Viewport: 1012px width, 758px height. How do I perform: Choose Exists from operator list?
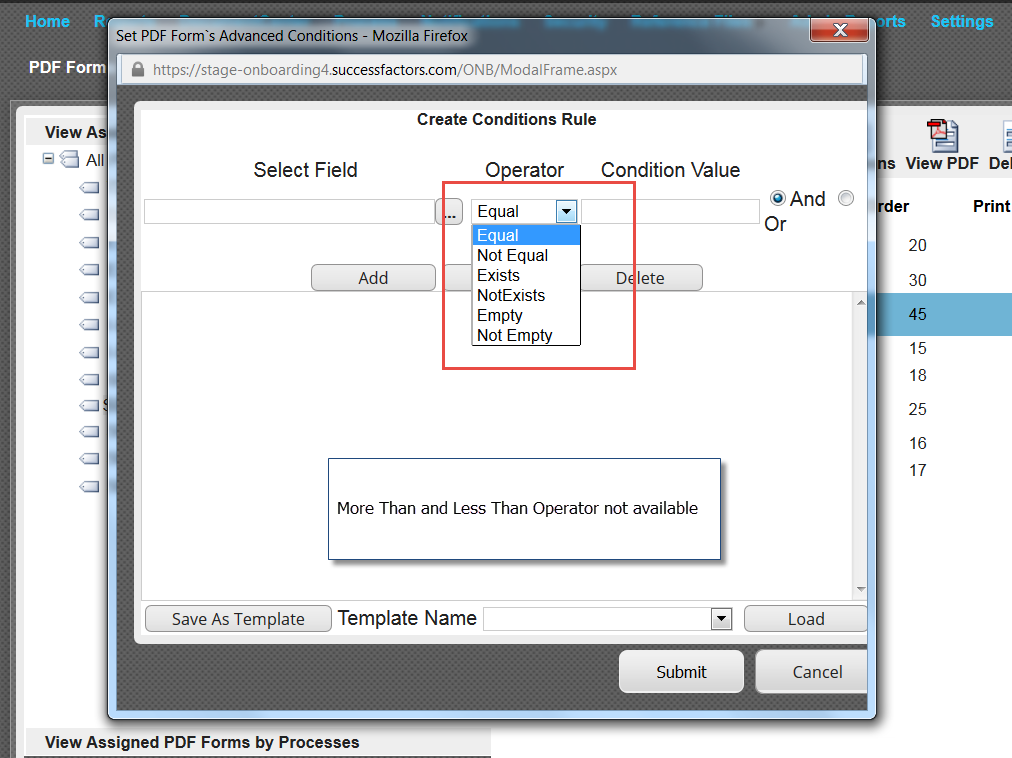(x=526, y=276)
